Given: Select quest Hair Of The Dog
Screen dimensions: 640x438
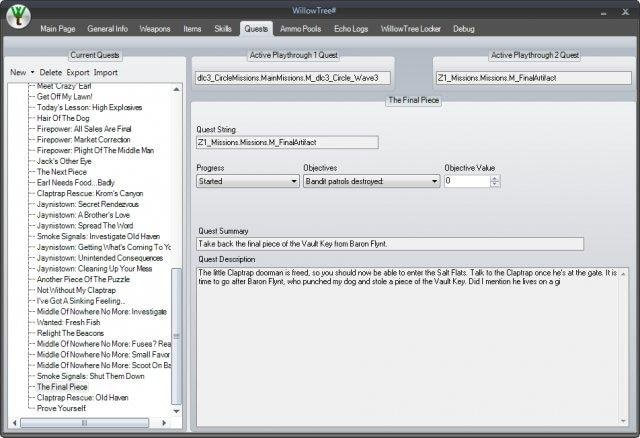Looking at the screenshot, I should click(63, 118).
